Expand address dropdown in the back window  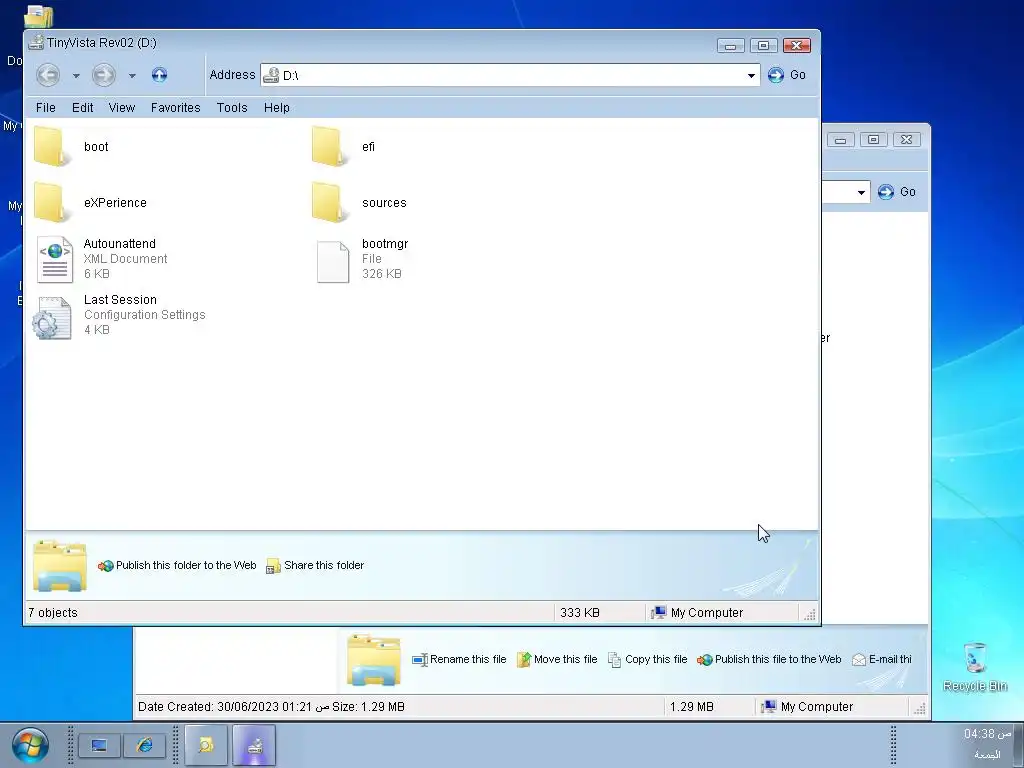[x=861, y=192]
